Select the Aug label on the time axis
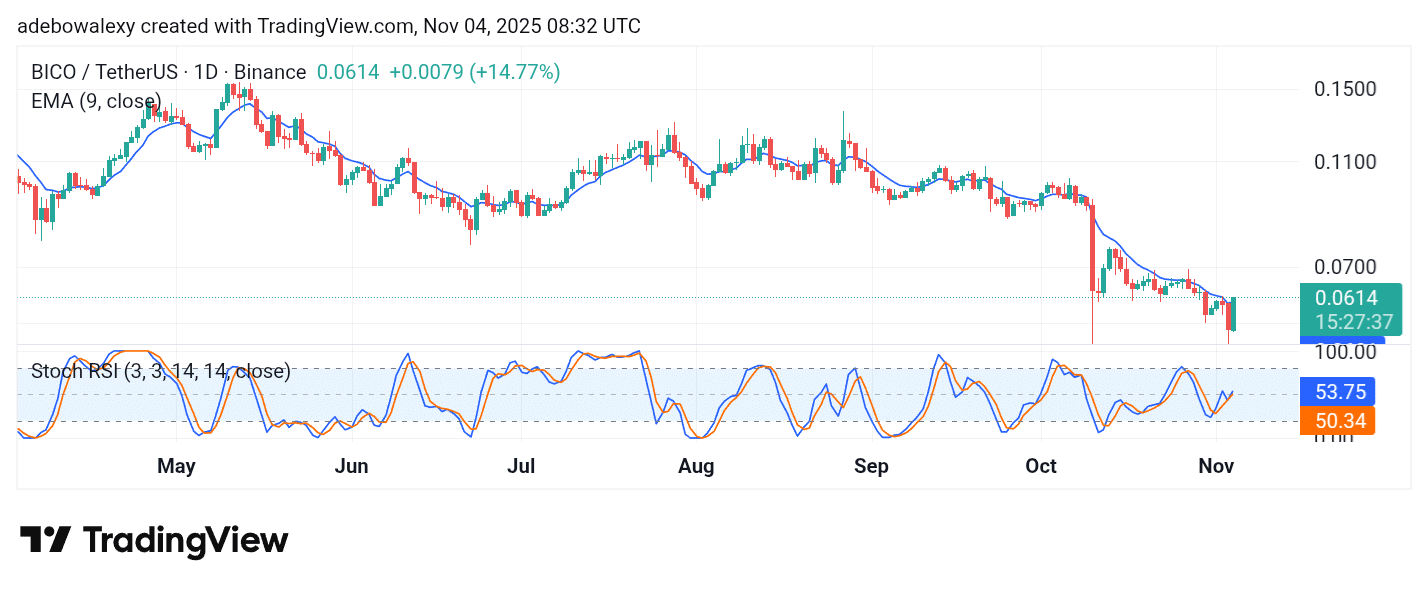 click(x=695, y=466)
